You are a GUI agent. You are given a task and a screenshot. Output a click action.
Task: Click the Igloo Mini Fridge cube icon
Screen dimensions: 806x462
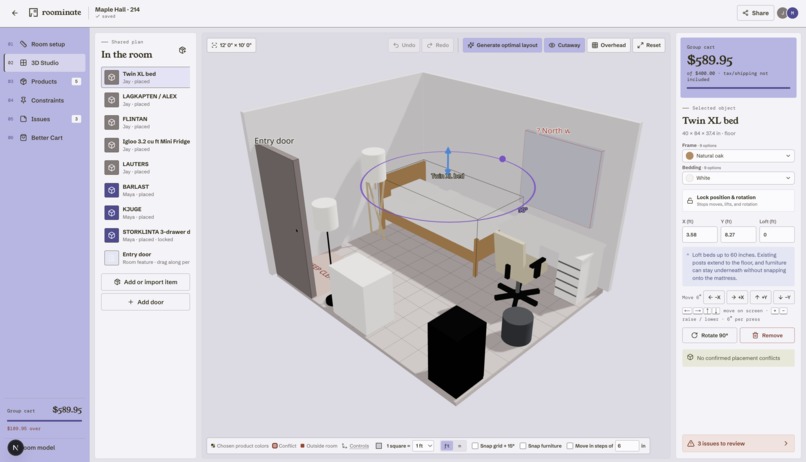(112, 145)
